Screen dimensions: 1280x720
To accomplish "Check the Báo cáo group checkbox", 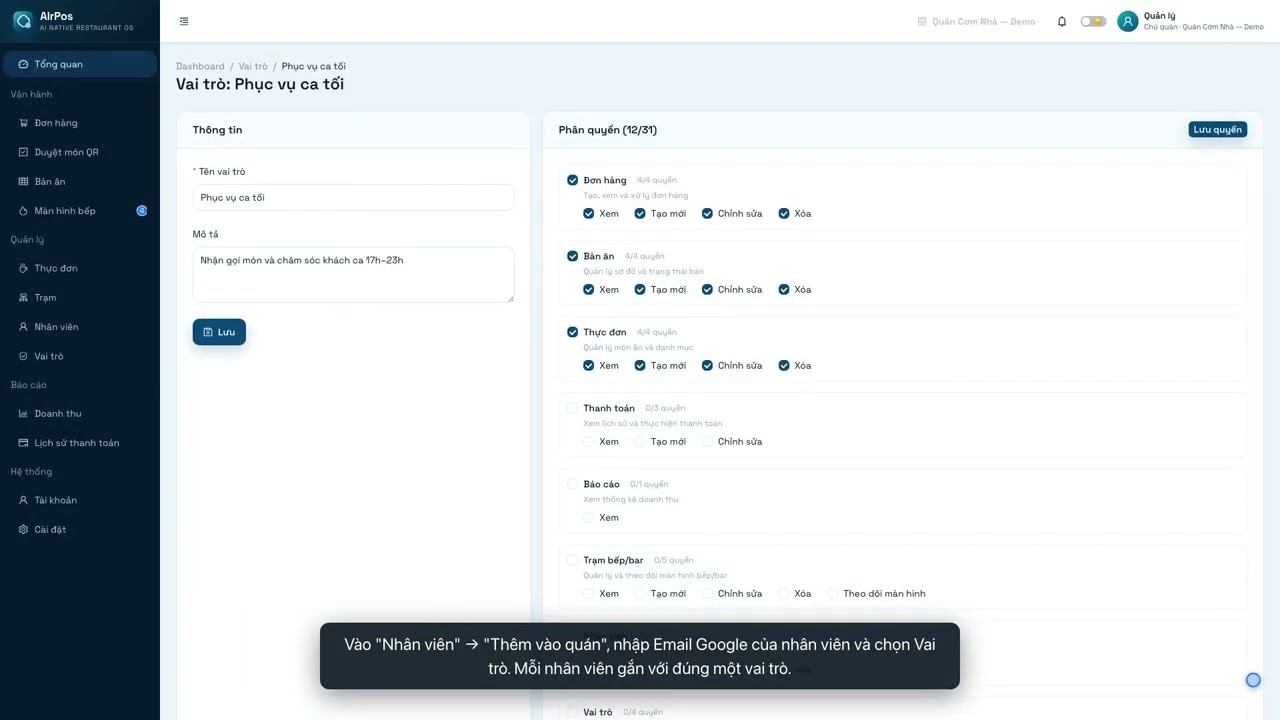I will click(573, 484).
